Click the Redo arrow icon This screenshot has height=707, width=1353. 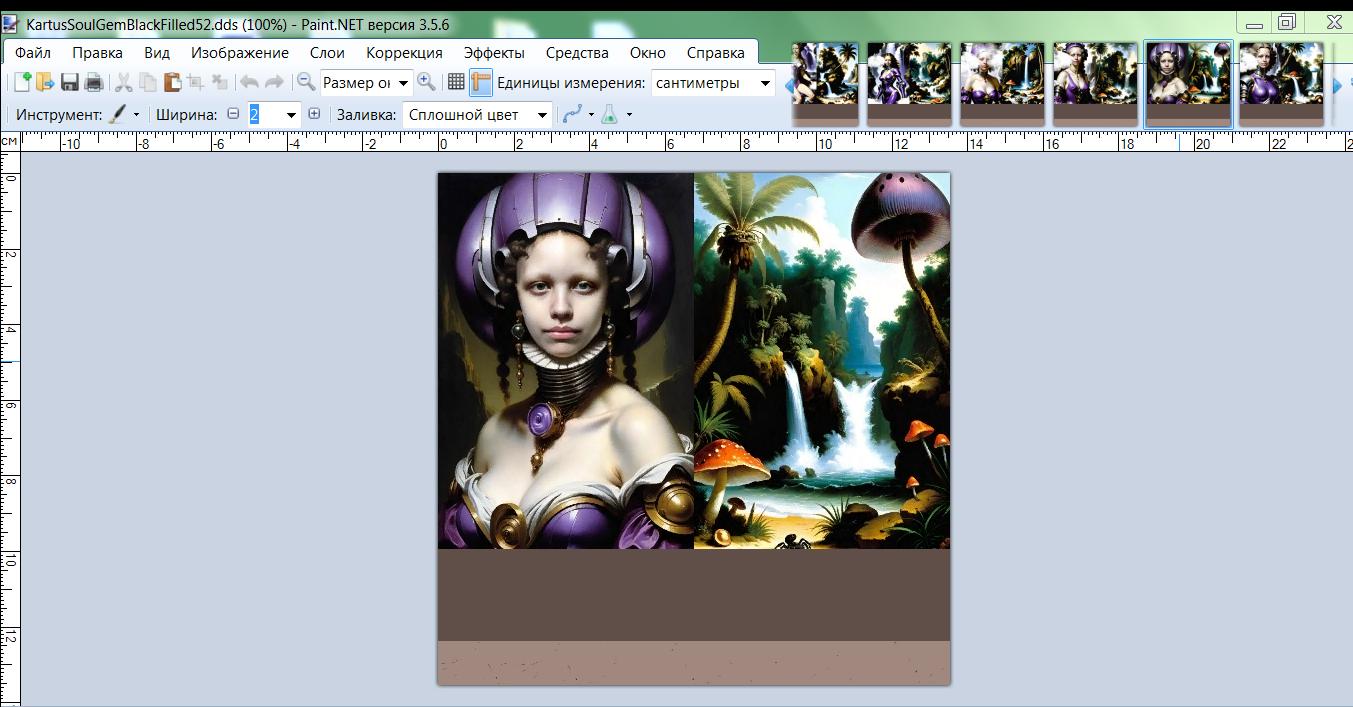point(274,83)
